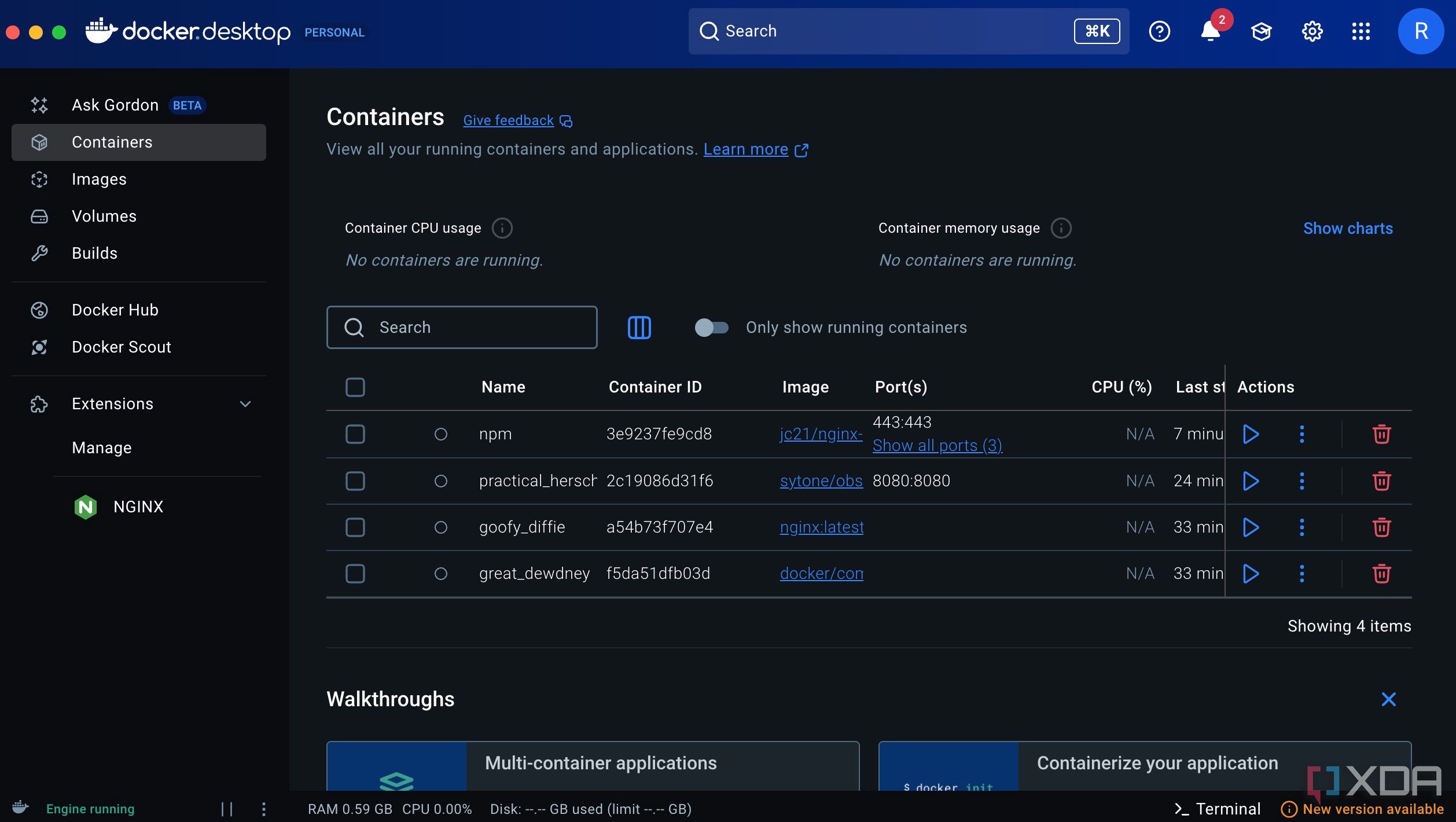The height and width of the screenshot is (822, 1456).
Task: Delete the practical_hersch container
Action: pyautogui.click(x=1381, y=481)
